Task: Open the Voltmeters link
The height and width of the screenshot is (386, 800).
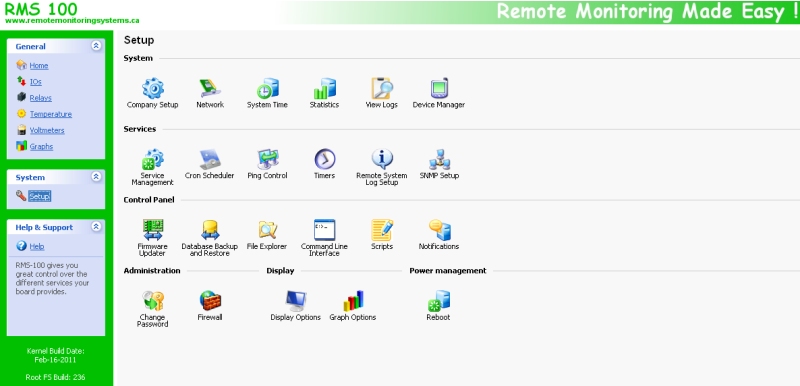Action: 47,131
